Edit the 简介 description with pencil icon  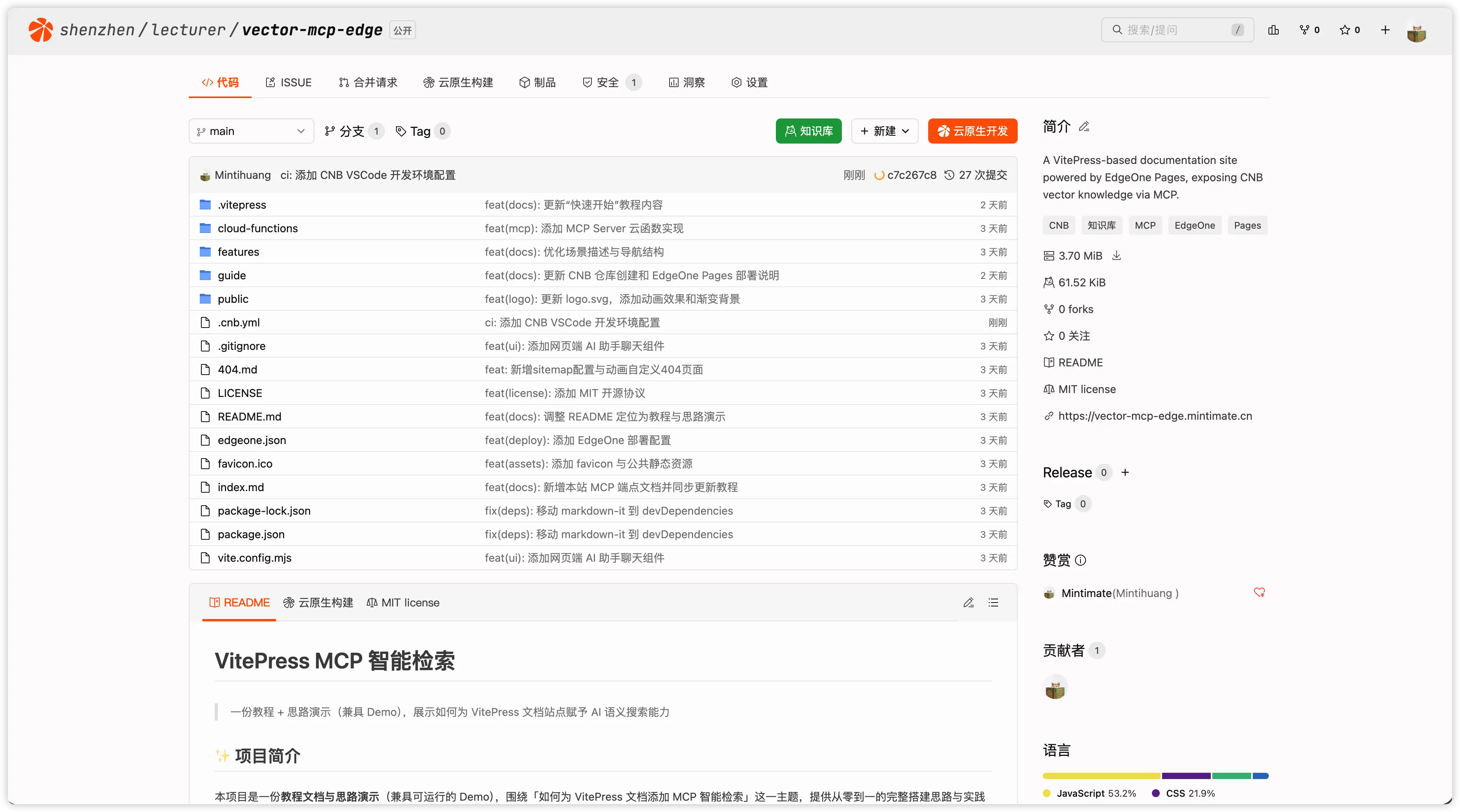[1084, 126]
